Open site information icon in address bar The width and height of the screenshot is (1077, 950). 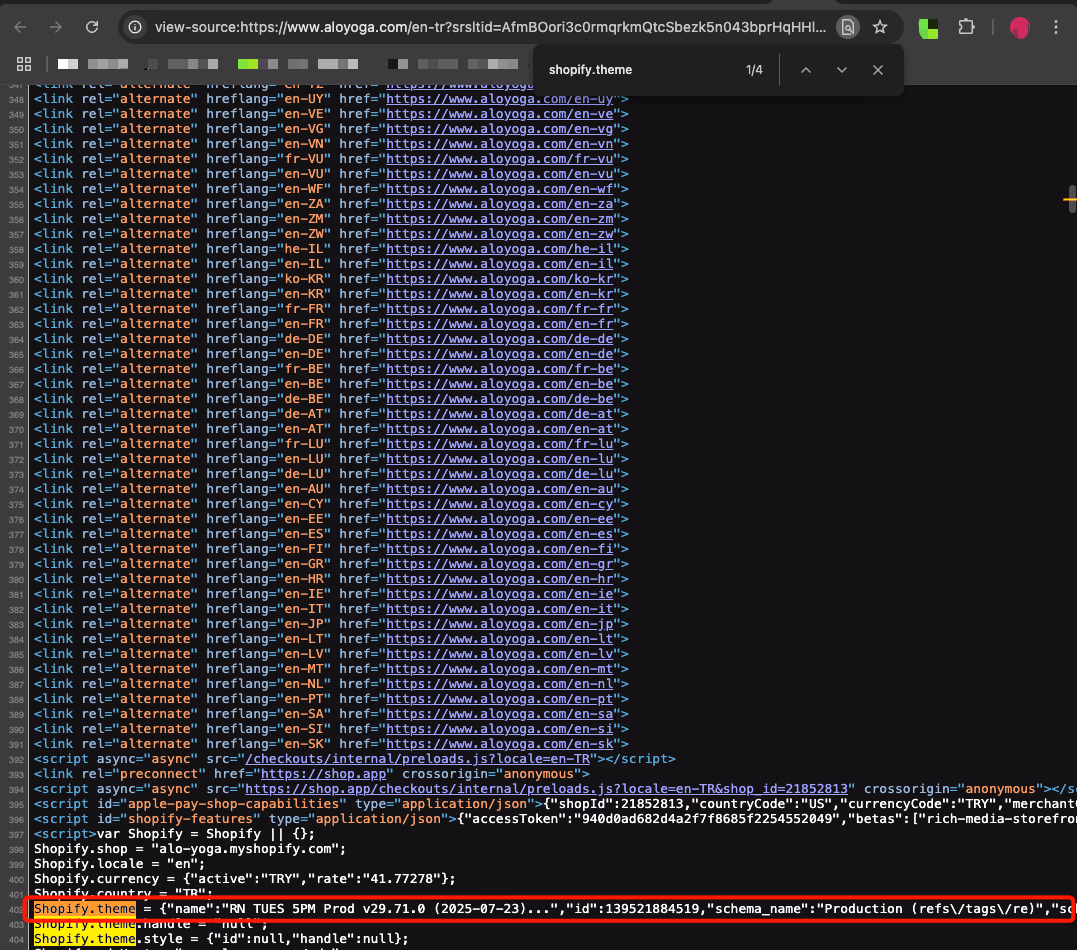click(135, 27)
